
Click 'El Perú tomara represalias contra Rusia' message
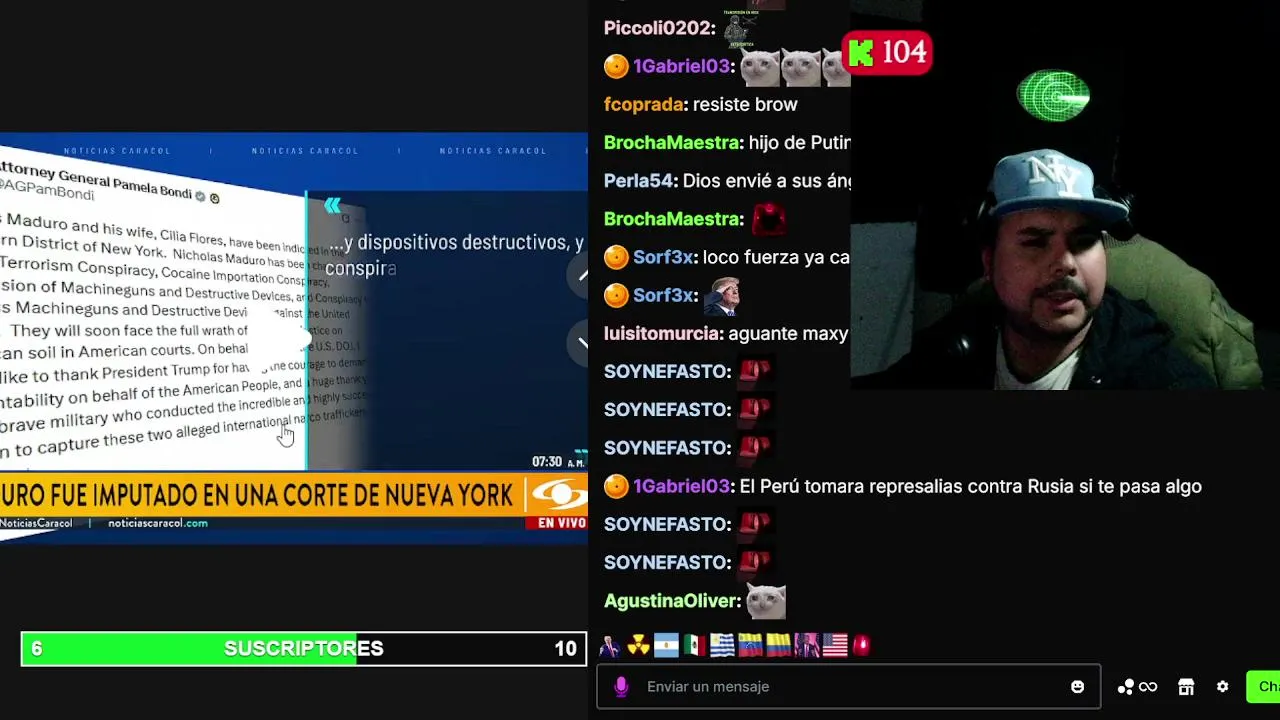tap(970, 486)
